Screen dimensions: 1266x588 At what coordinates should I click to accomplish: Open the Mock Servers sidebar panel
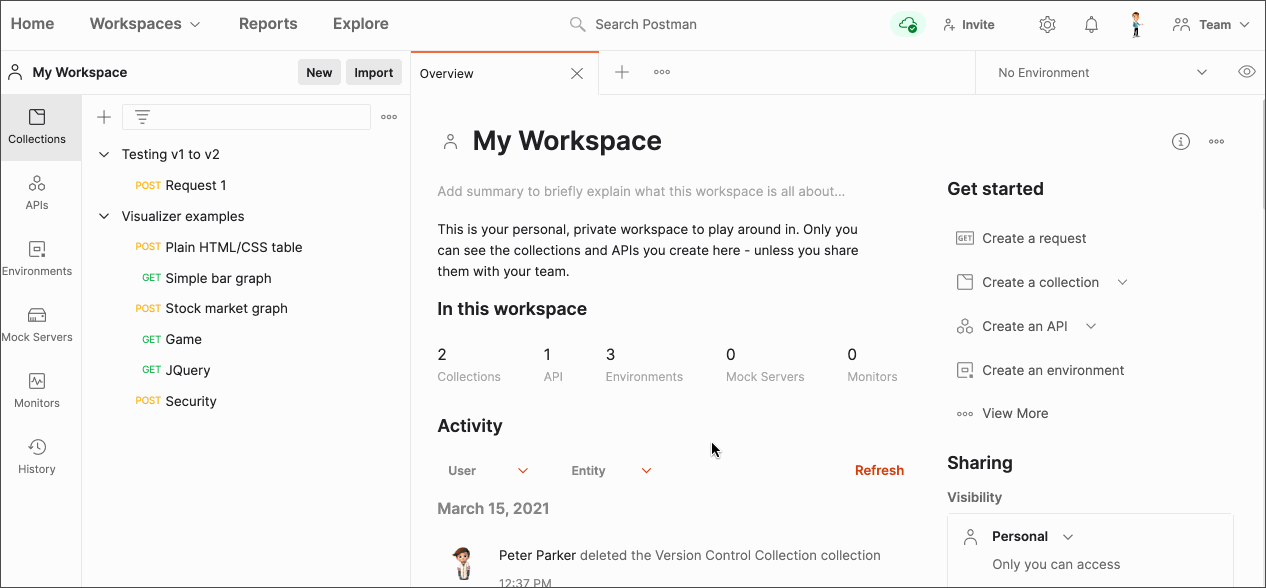tap(37, 325)
